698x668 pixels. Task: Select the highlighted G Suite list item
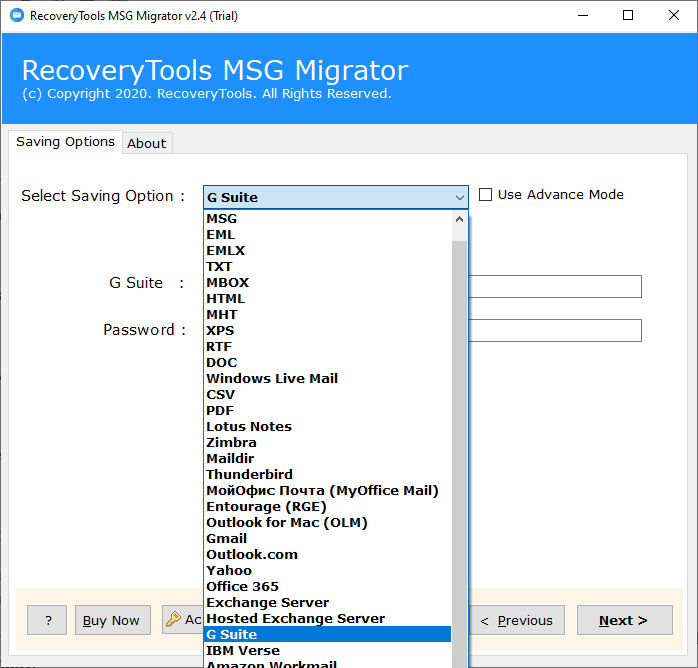[328, 634]
